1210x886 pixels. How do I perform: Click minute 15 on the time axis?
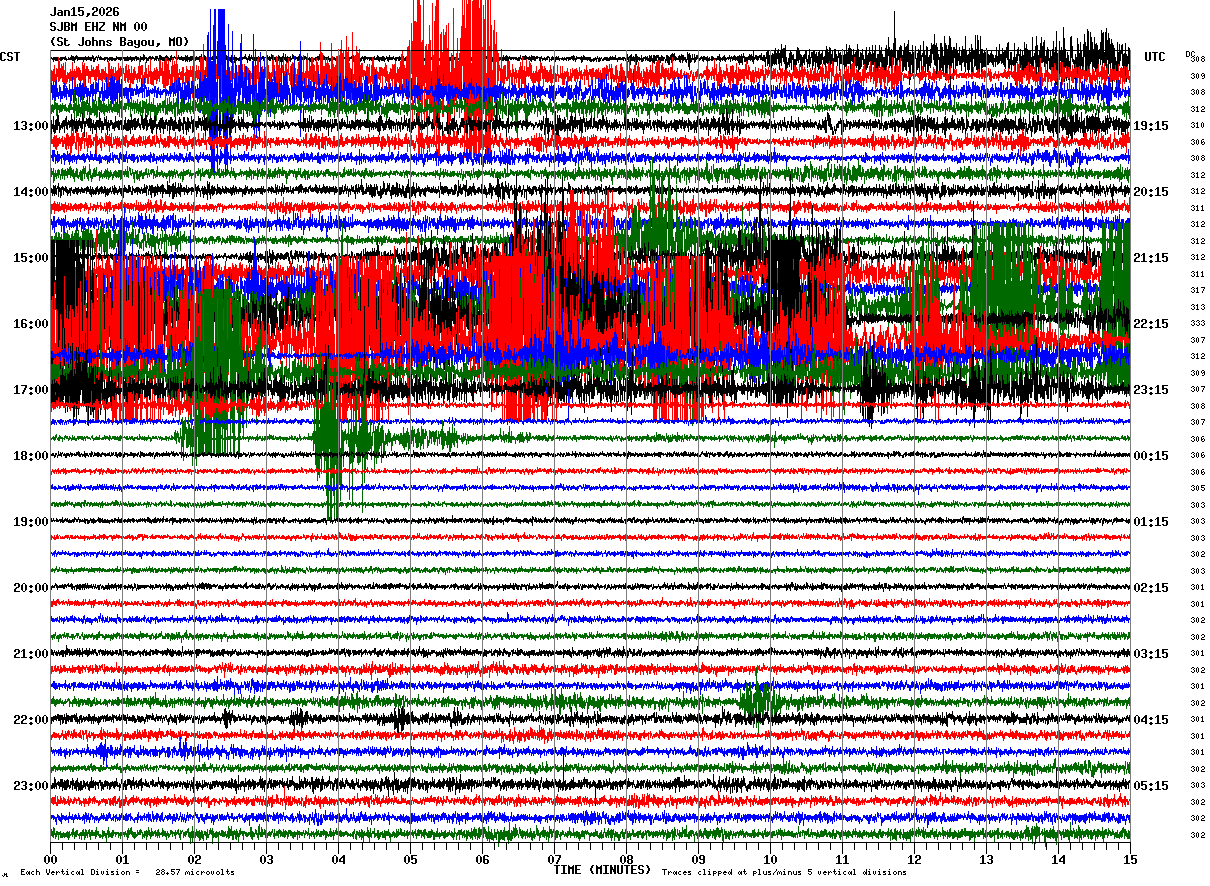pyautogui.click(x=1130, y=859)
